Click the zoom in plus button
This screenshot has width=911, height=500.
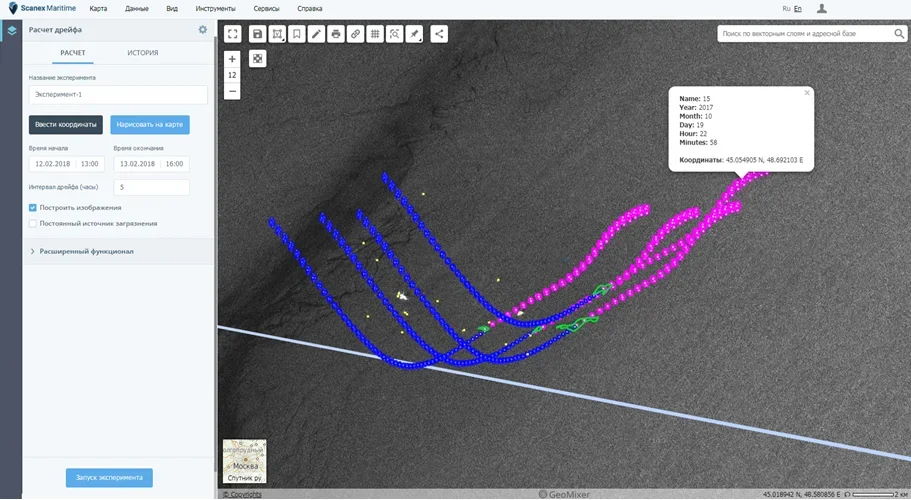pos(232,59)
